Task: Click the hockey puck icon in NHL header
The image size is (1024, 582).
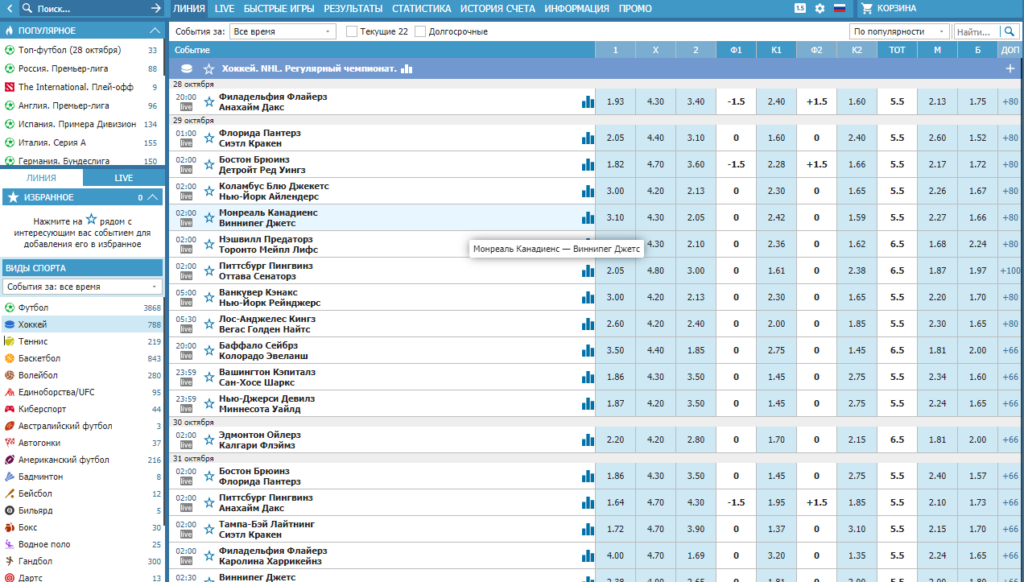Action: [186, 69]
